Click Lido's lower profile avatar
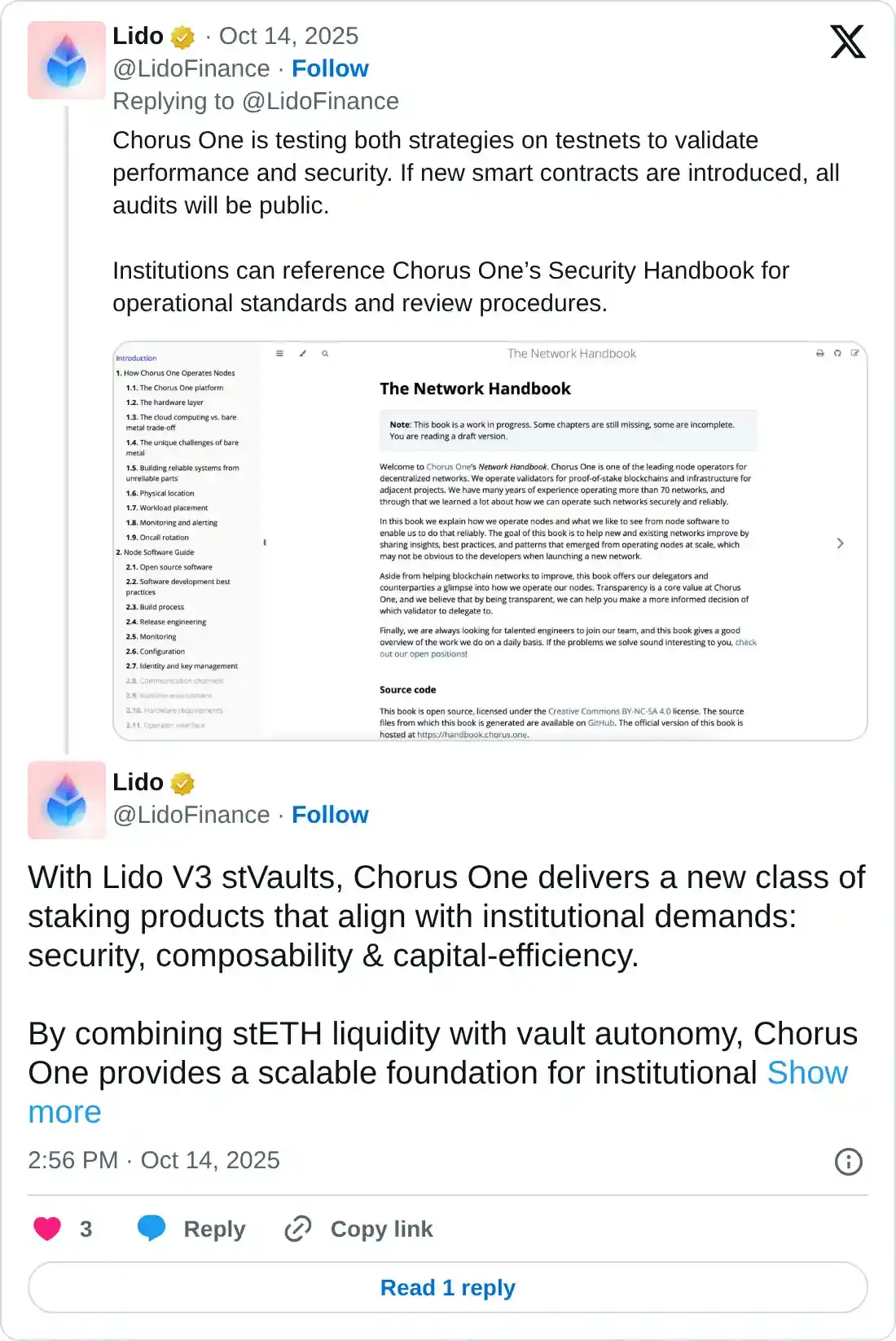The image size is (896, 1341). pyautogui.click(x=67, y=800)
